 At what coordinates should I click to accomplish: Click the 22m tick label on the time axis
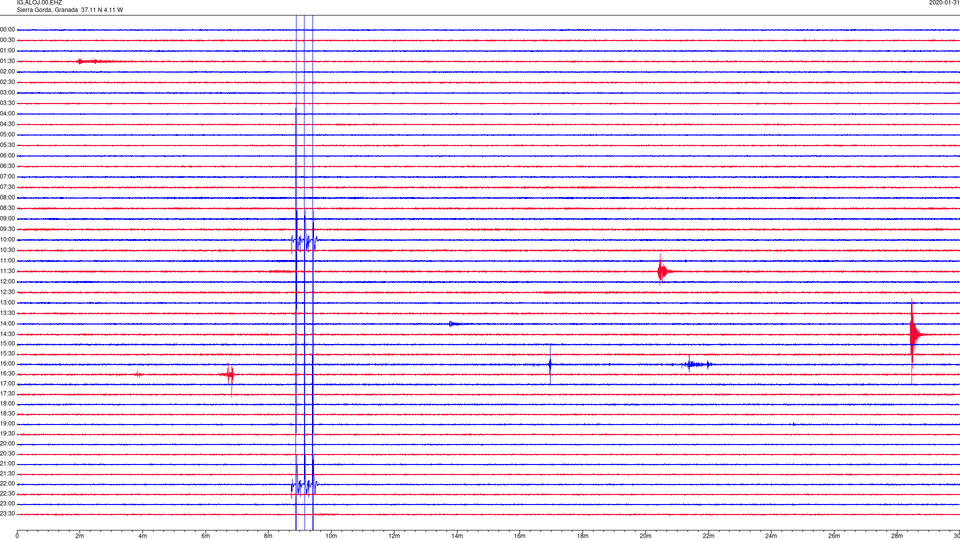(x=708, y=536)
